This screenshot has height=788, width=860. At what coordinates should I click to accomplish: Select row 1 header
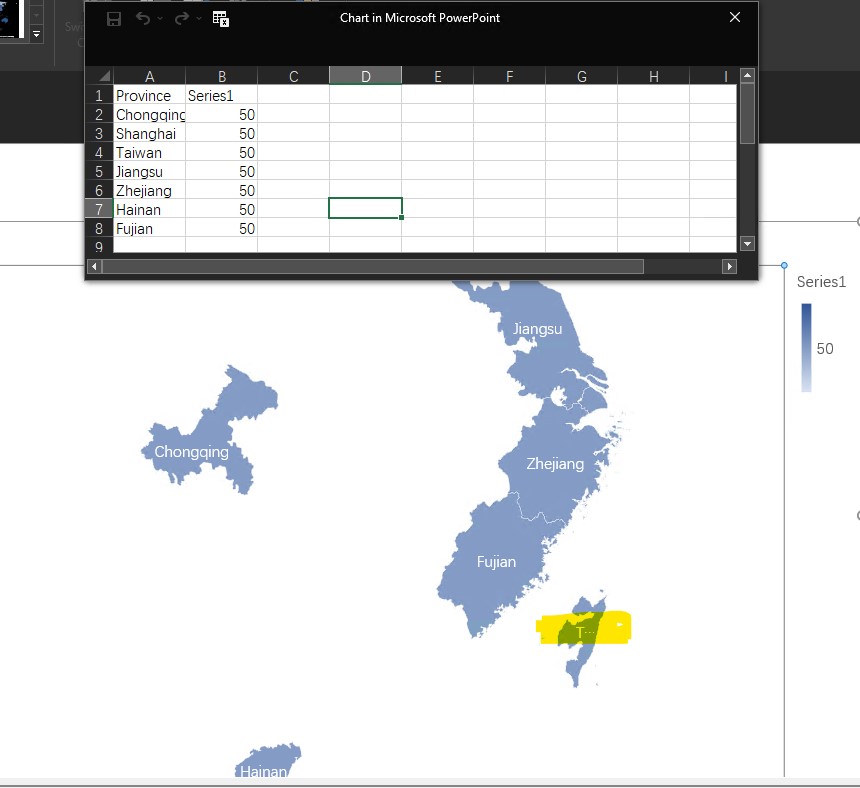pyautogui.click(x=99, y=95)
